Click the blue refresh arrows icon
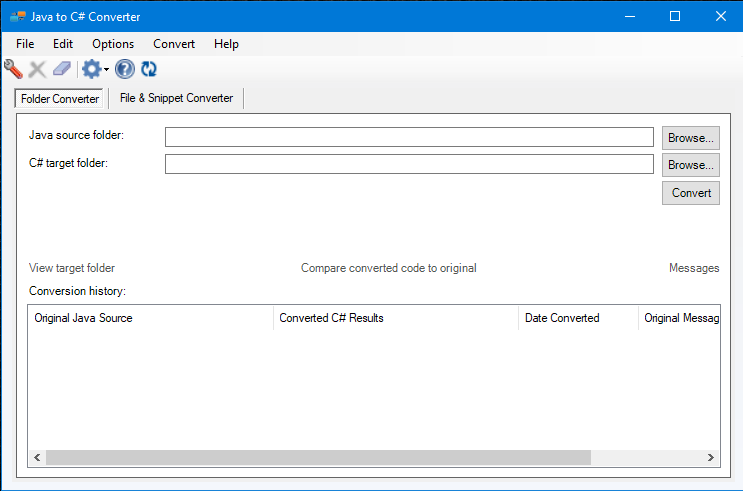The height and width of the screenshot is (491, 743). coord(149,69)
